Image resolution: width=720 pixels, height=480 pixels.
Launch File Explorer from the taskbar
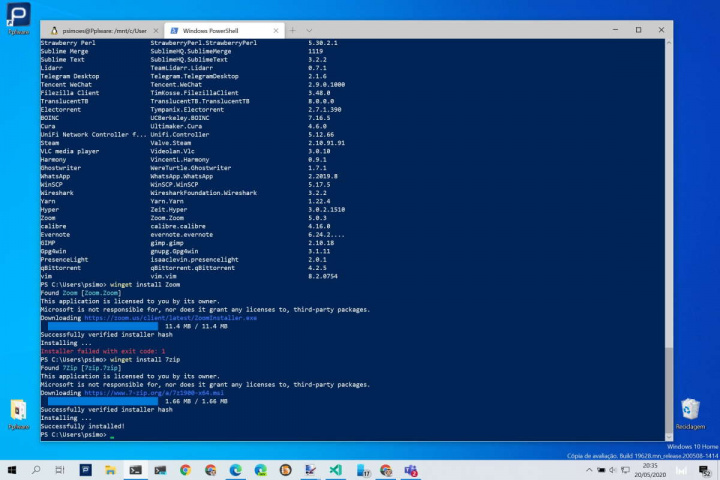tap(110, 469)
